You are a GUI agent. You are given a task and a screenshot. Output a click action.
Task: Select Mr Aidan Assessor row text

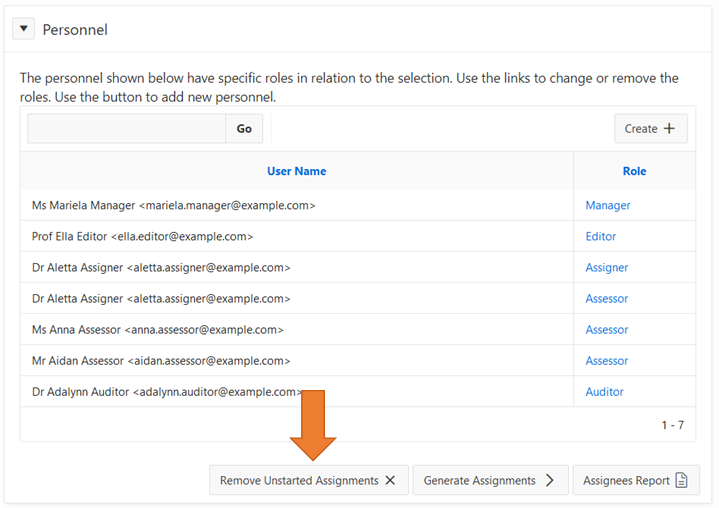[x=161, y=361]
